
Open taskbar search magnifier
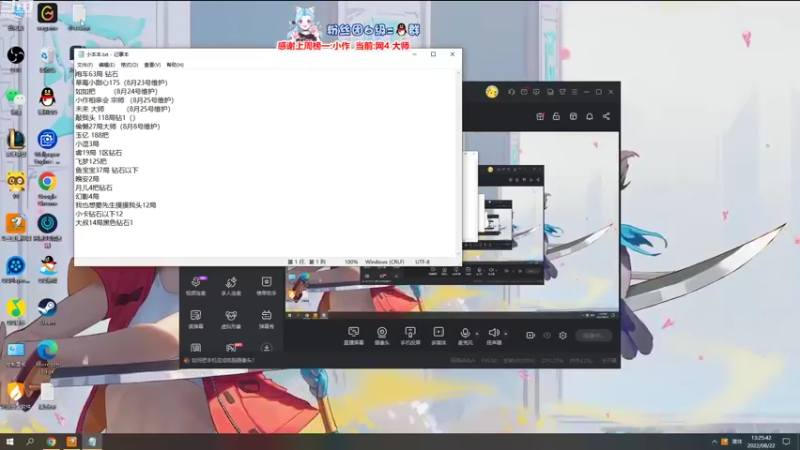point(30,441)
